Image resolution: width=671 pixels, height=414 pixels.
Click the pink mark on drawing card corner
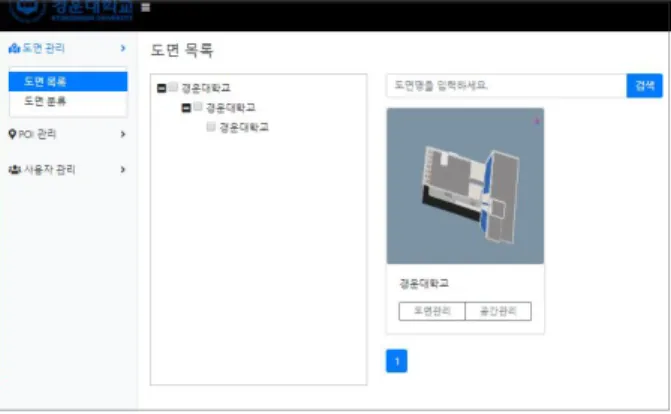[537, 122]
